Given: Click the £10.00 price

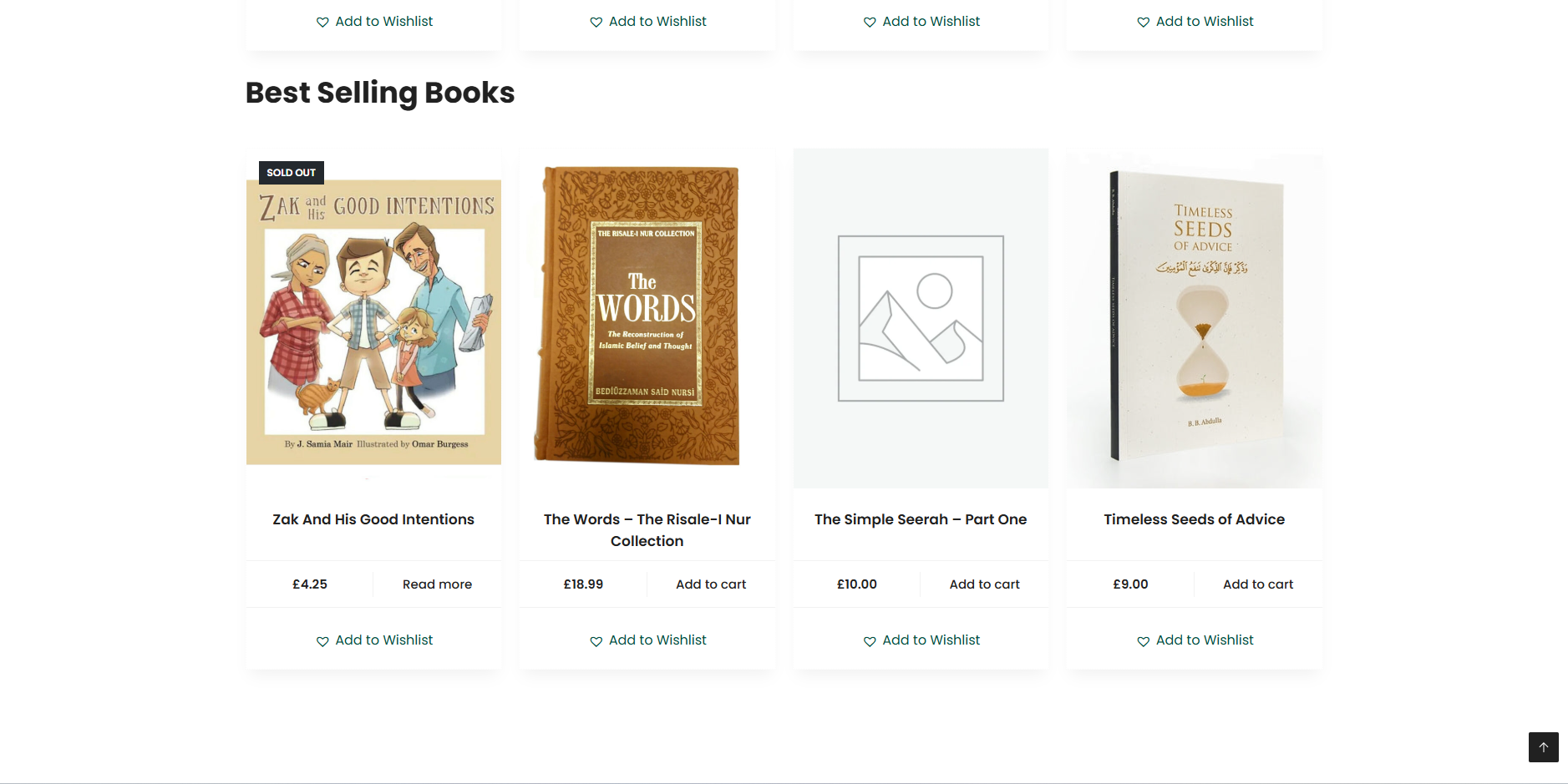Looking at the screenshot, I should coord(857,584).
